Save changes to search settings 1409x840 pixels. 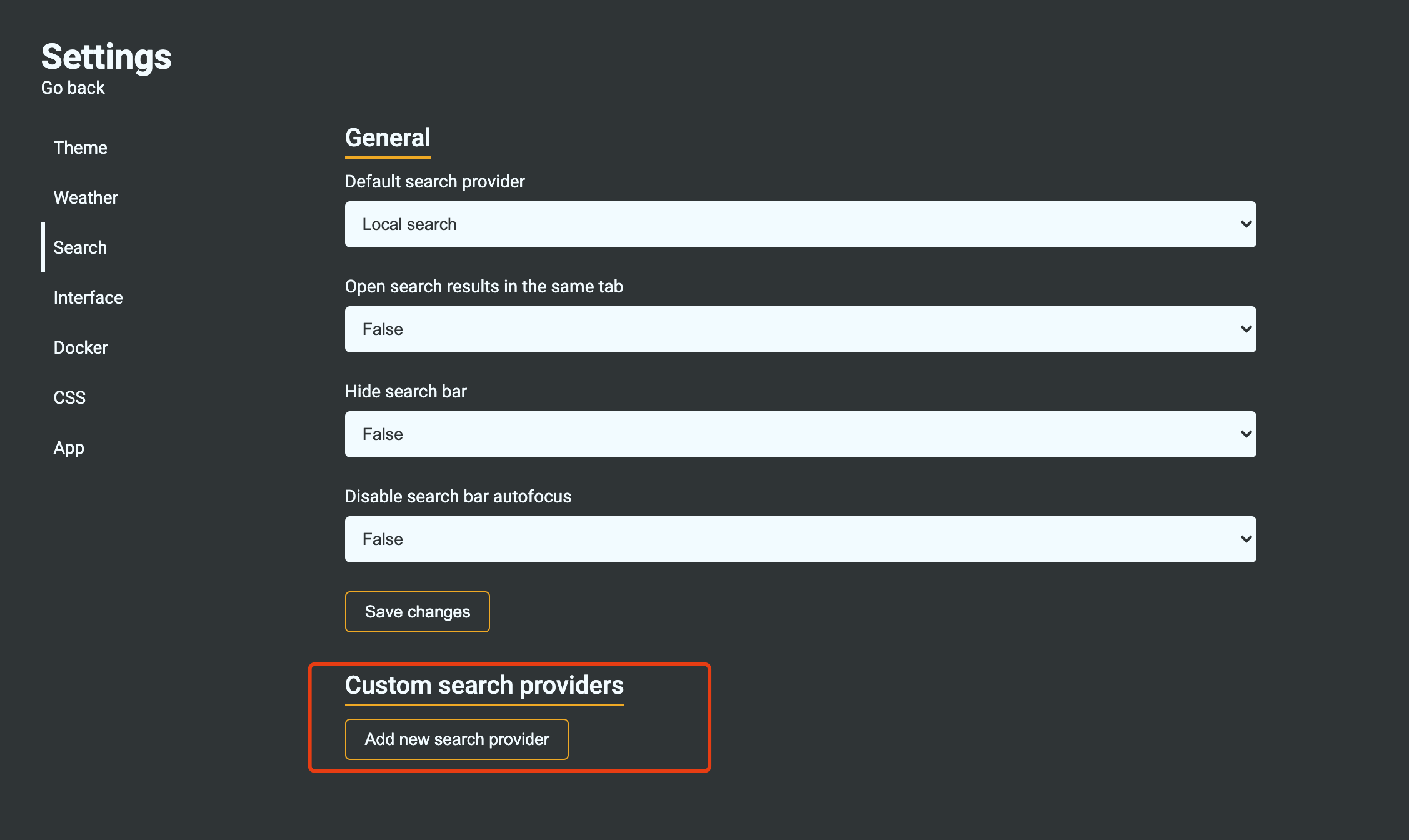pos(417,612)
